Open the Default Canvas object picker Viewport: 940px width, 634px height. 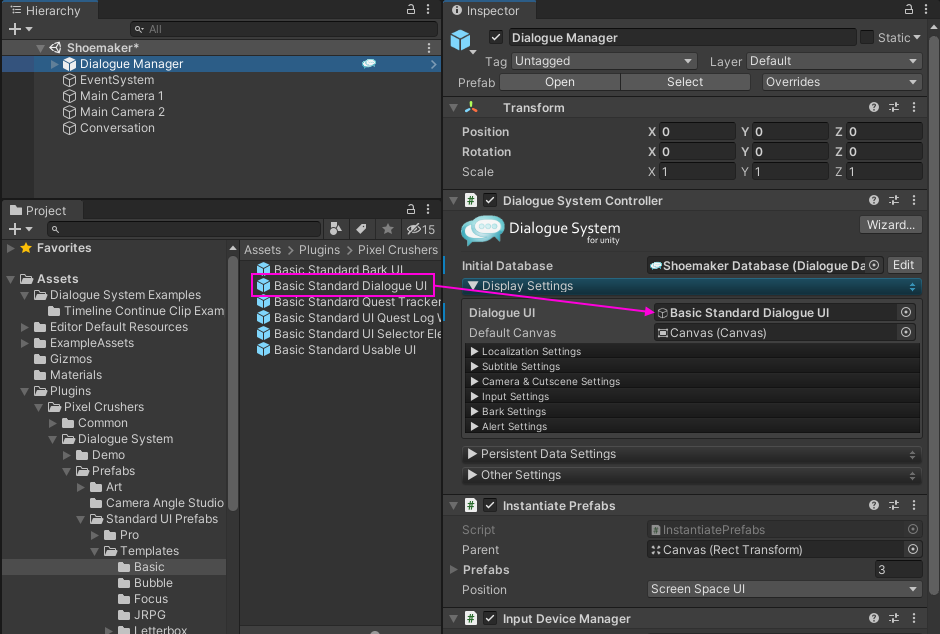(906, 332)
